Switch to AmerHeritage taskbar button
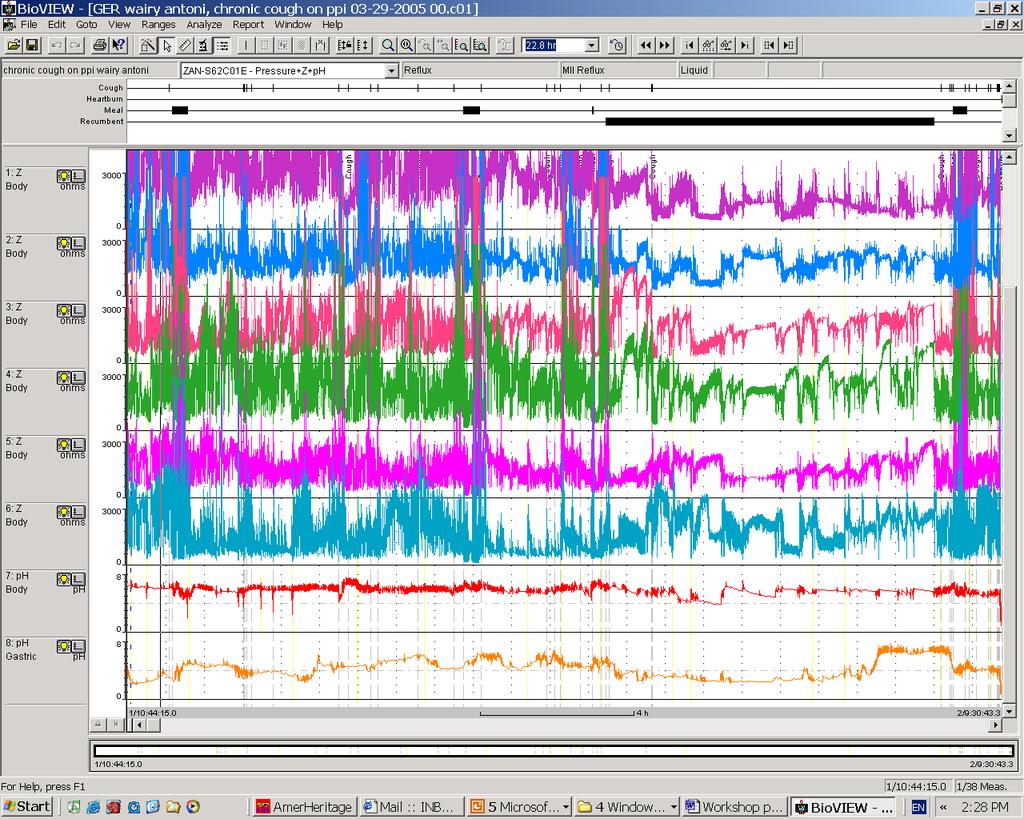Image resolution: width=1024 pixels, height=819 pixels. 304,807
